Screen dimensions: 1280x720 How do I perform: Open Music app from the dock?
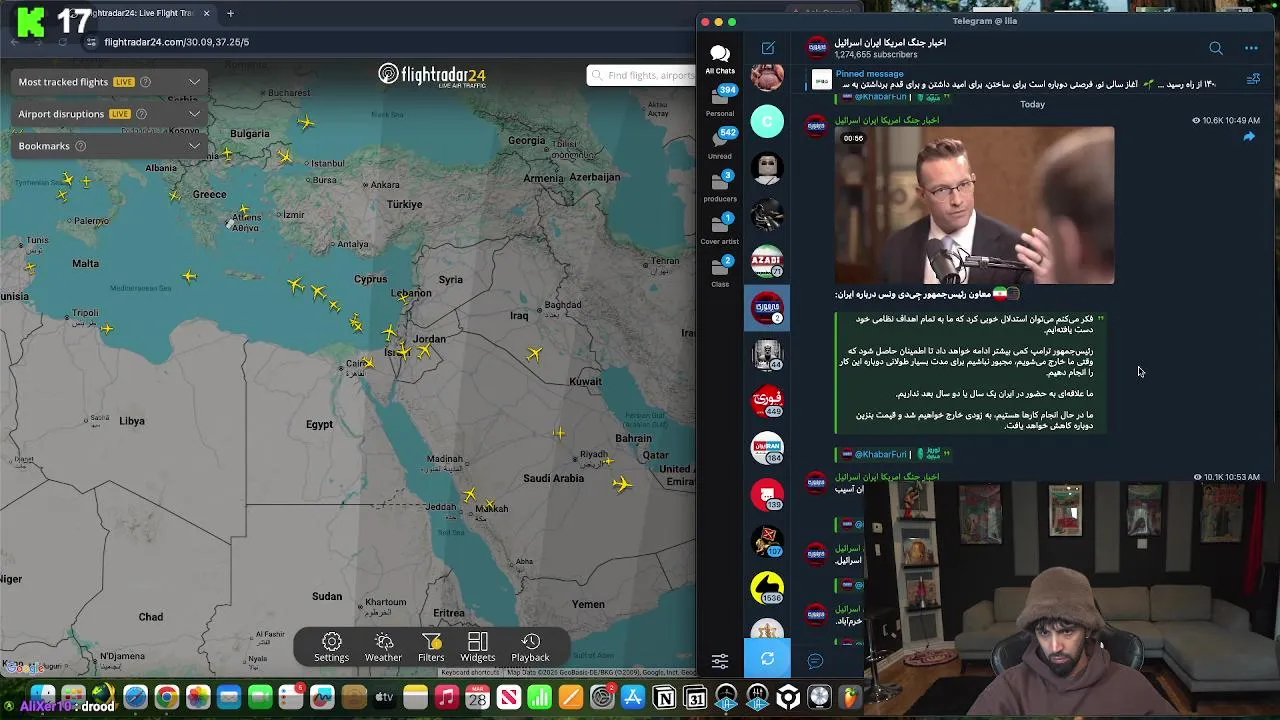pyautogui.click(x=446, y=697)
